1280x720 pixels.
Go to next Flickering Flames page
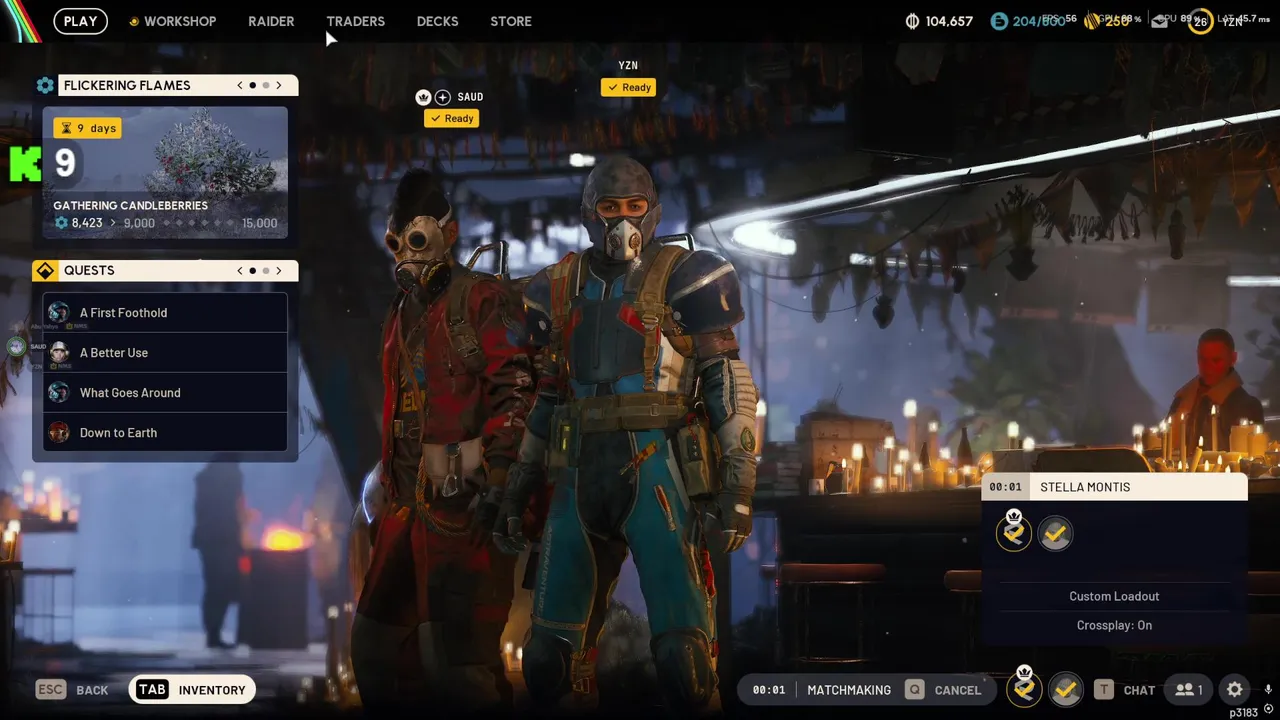(x=279, y=86)
